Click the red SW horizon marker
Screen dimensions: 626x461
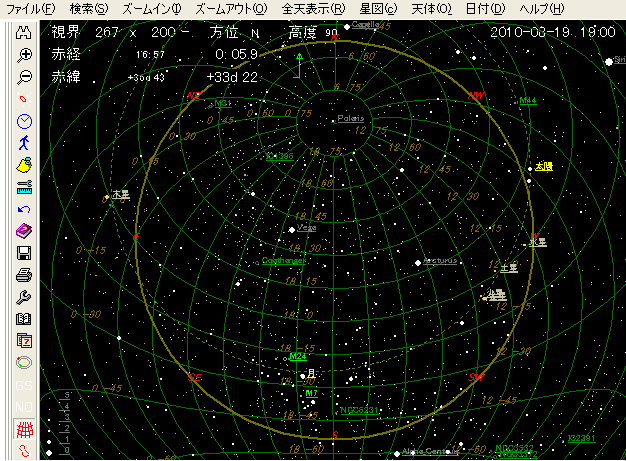pos(476,377)
